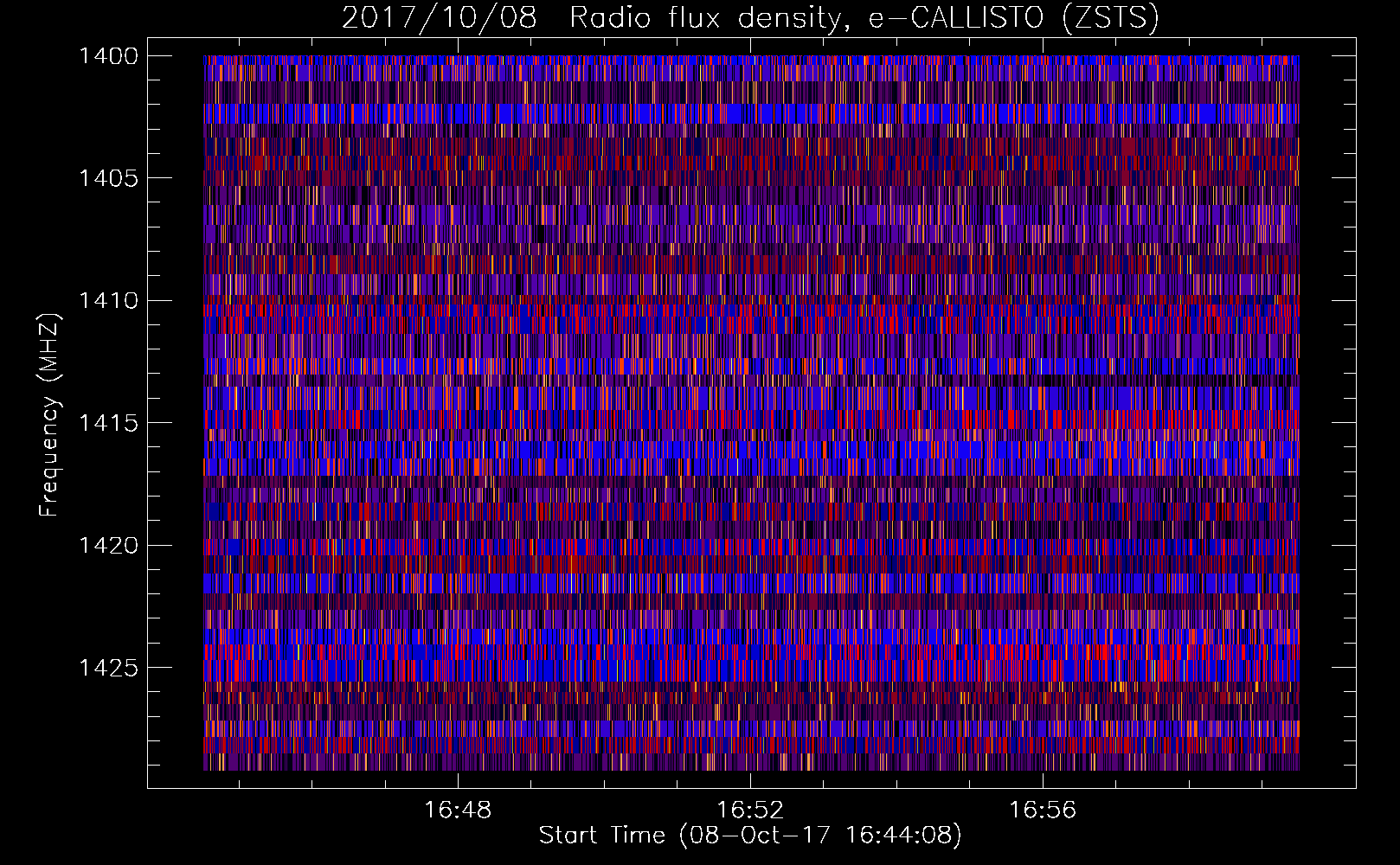Click the plot title "2017/10/08 Radio flux density, e-CALLISTO (ZSTS)"
The height and width of the screenshot is (865, 1400).
tap(750, 18)
